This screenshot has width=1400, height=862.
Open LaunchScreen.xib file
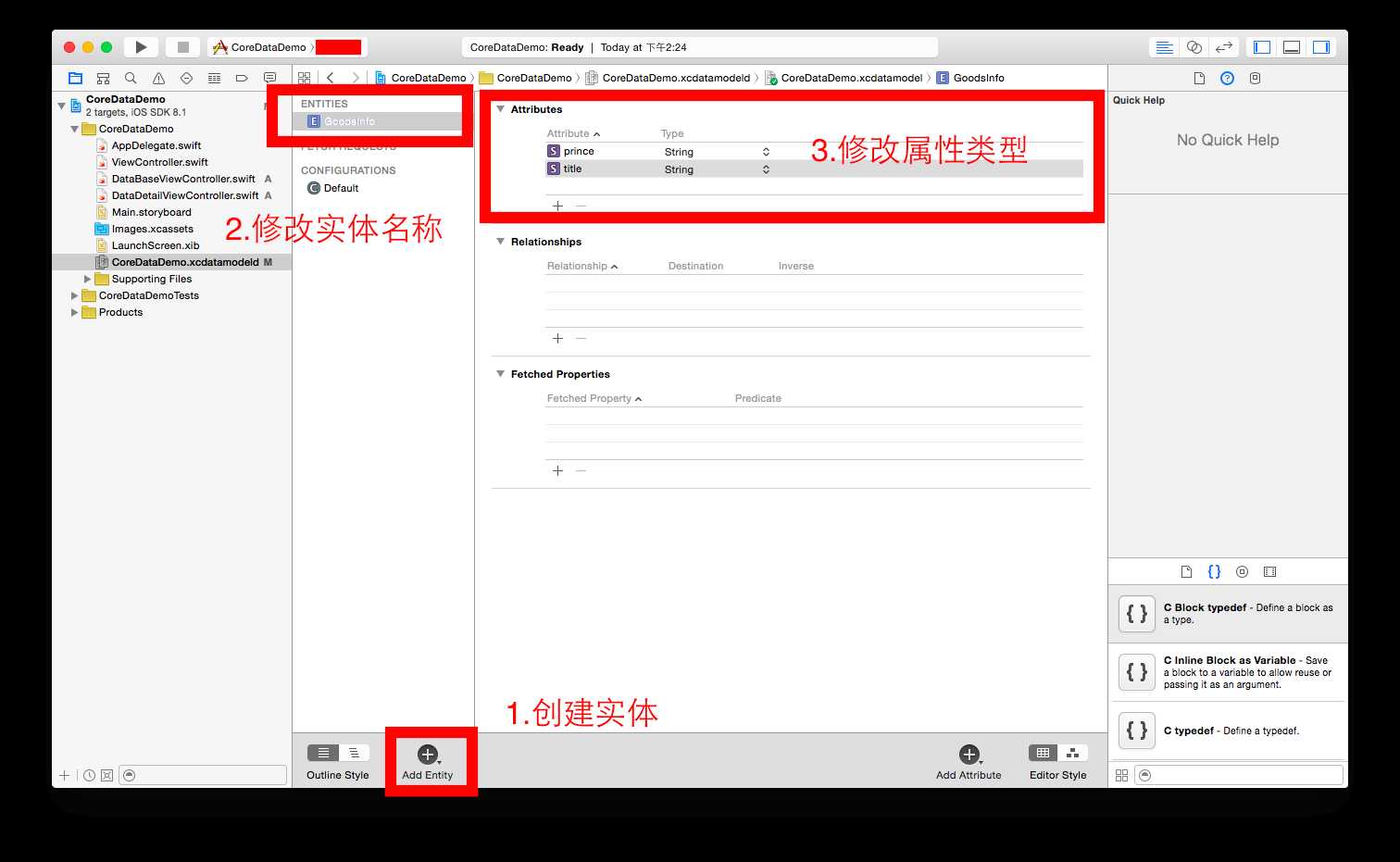[156, 245]
